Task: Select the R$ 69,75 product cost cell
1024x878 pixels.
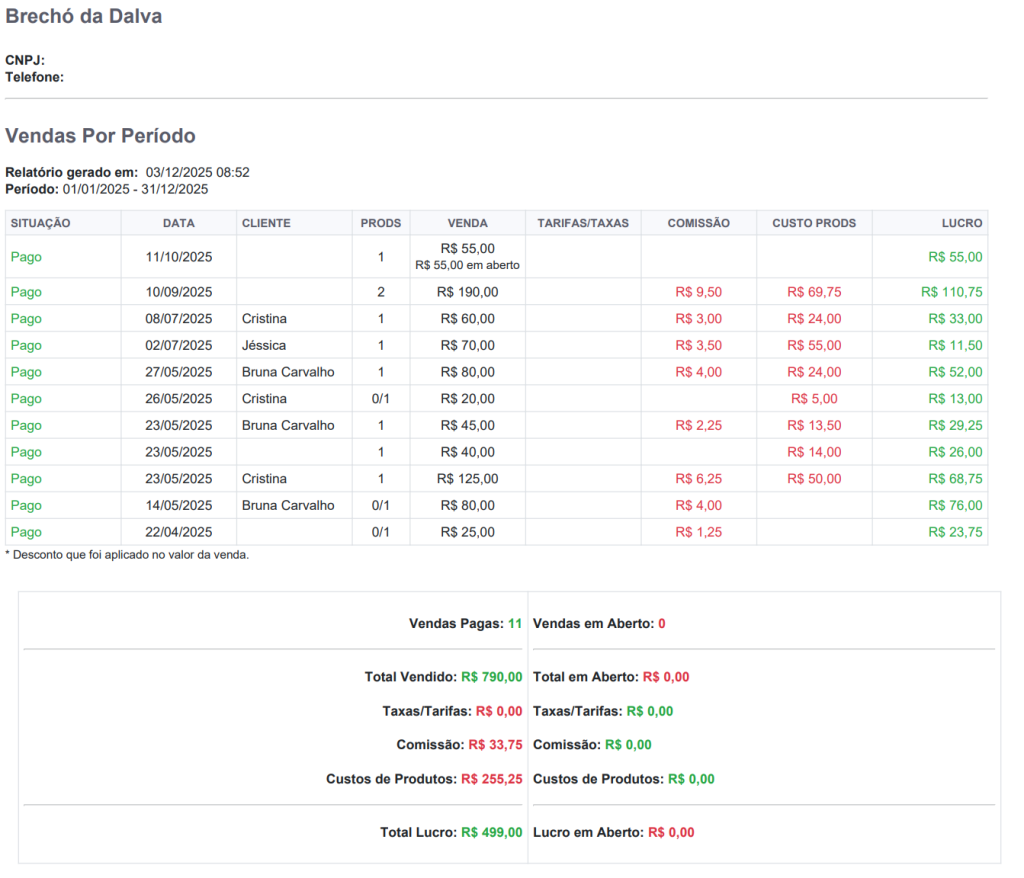Action: (x=814, y=292)
